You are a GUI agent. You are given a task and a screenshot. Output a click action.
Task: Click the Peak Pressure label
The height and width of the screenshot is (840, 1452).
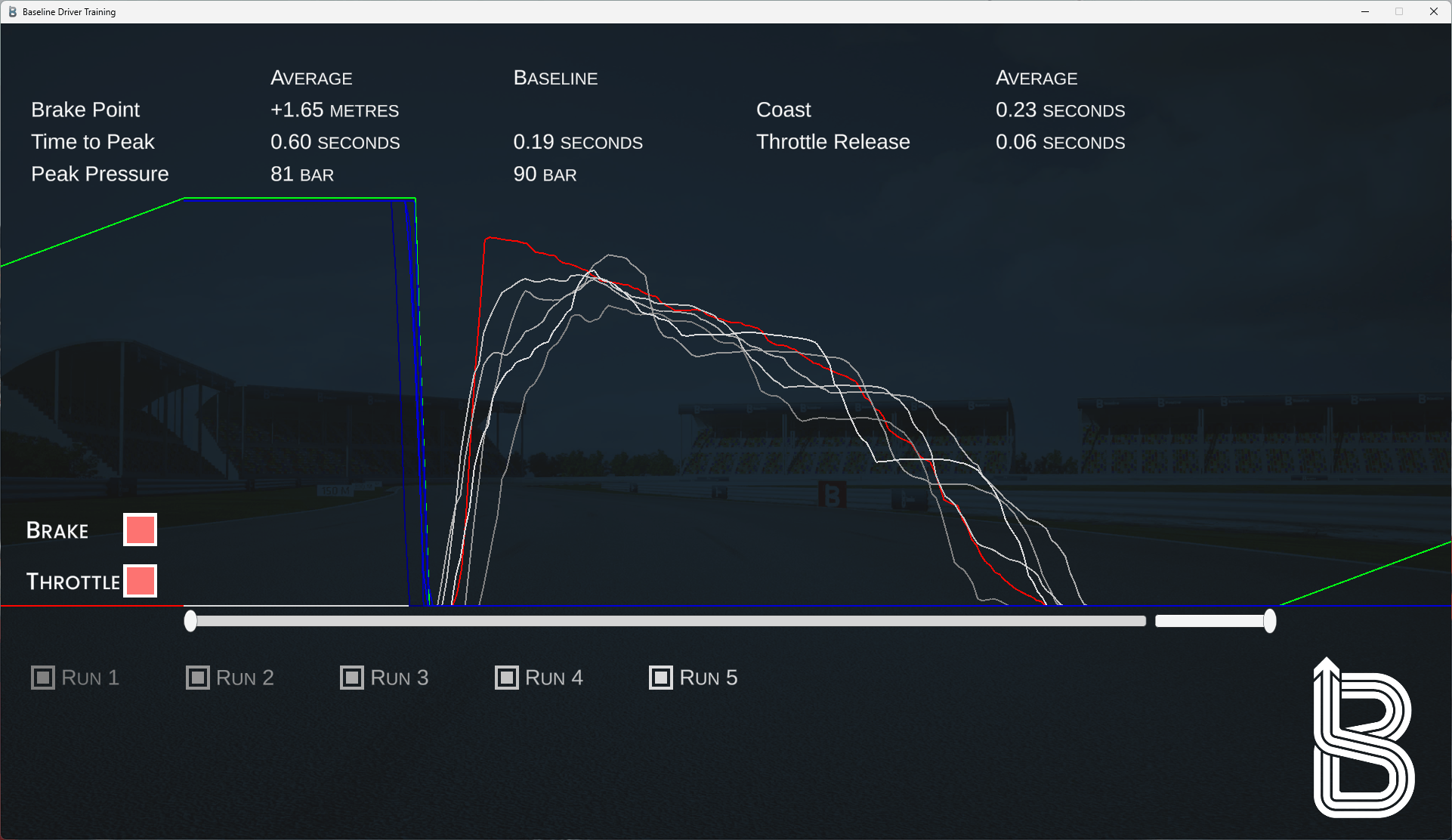pyautogui.click(x=100, y=174)
